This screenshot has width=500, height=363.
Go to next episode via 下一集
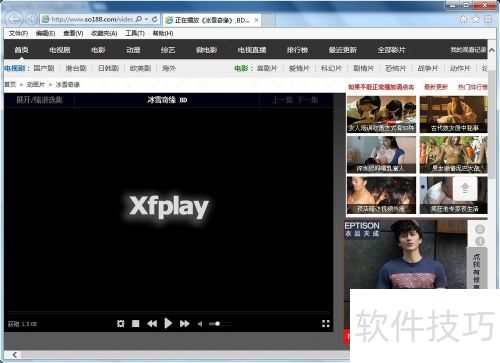coord(307,100)
